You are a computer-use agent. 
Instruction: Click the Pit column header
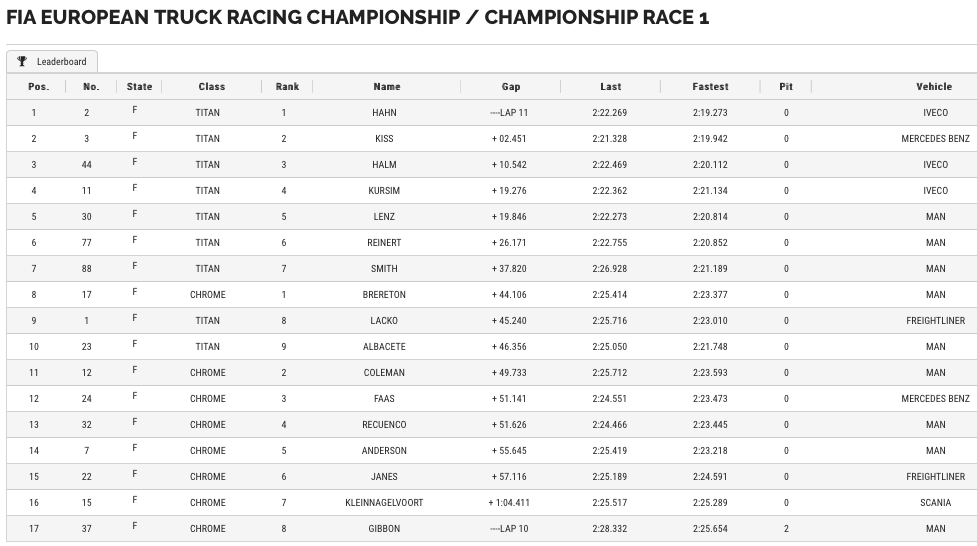(x=786, y=87)
